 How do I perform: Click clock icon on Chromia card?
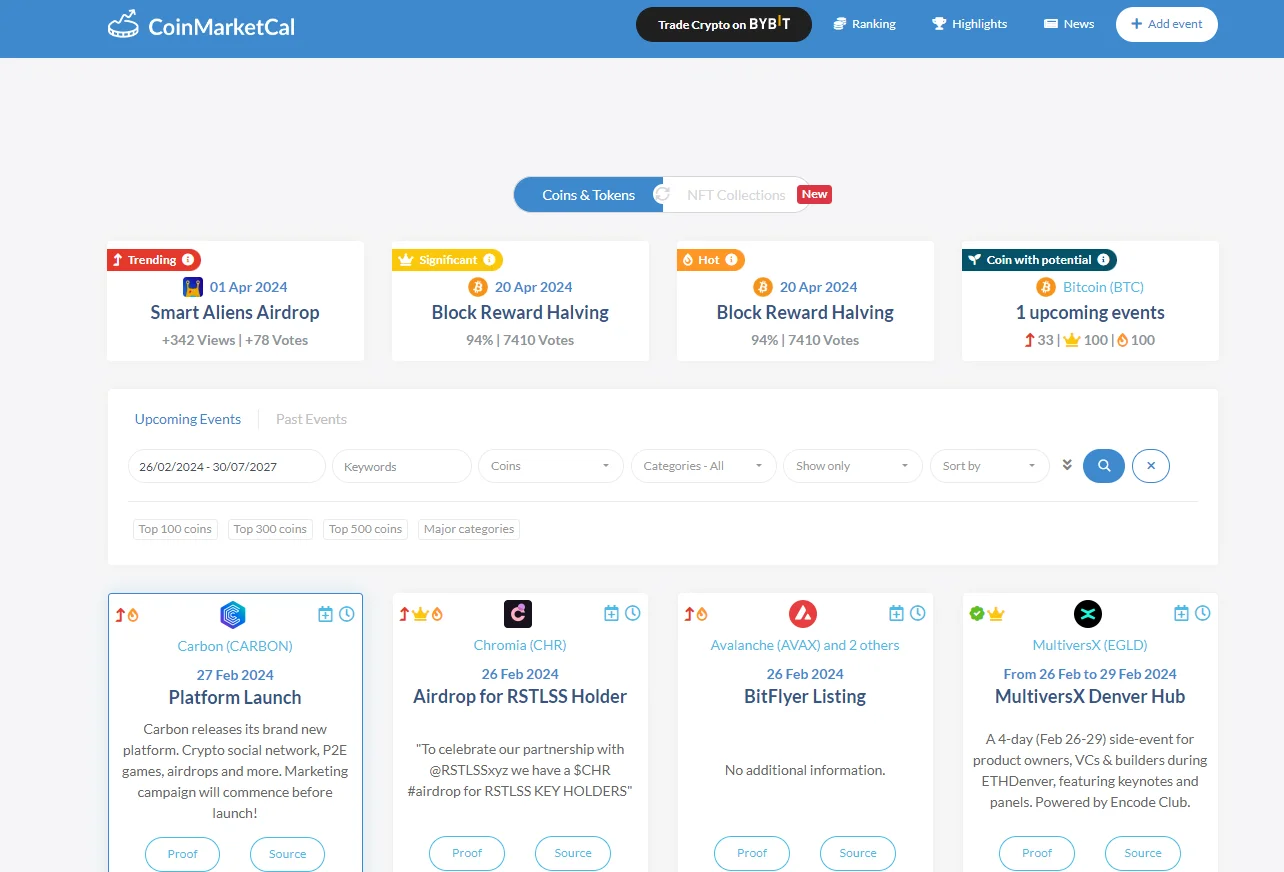click(x=633, y=613)
